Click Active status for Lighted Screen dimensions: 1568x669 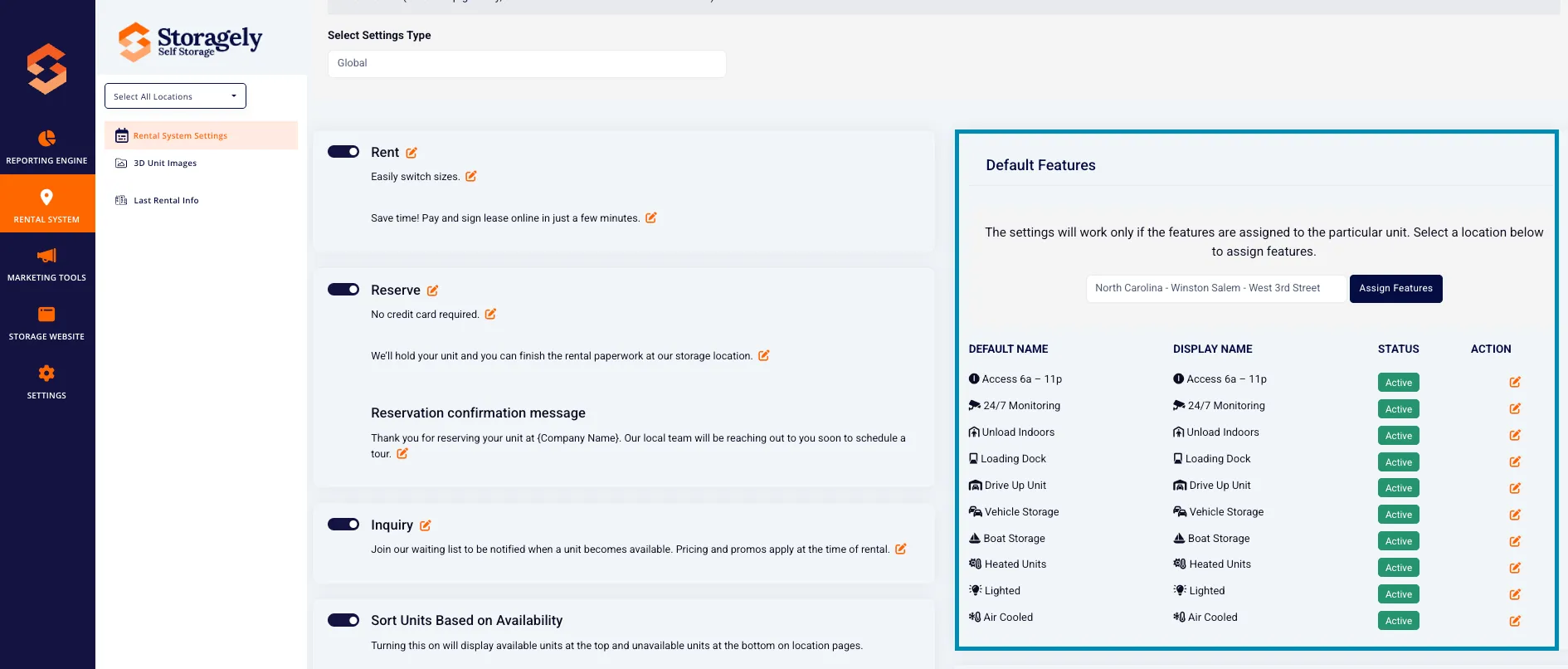pyautogui.click(x=1399, y=594)
